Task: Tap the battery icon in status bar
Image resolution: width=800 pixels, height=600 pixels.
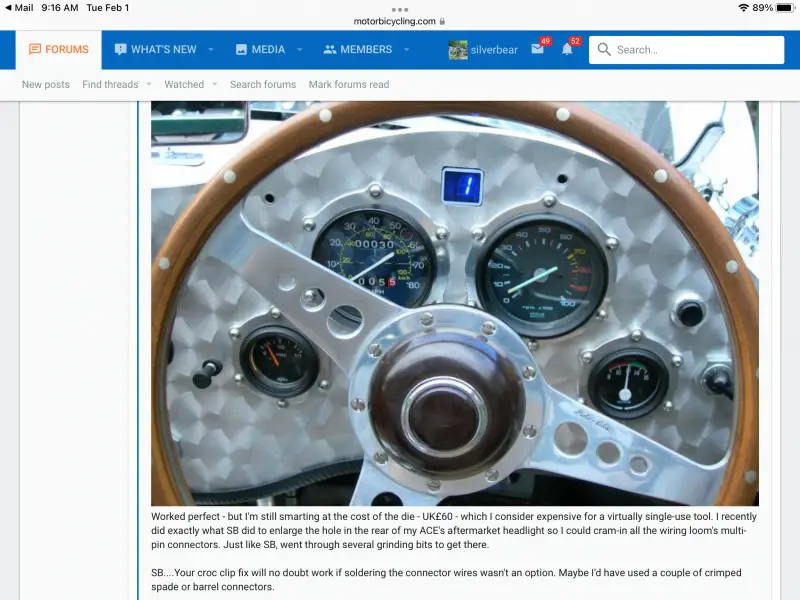Action: click(786, 8)
